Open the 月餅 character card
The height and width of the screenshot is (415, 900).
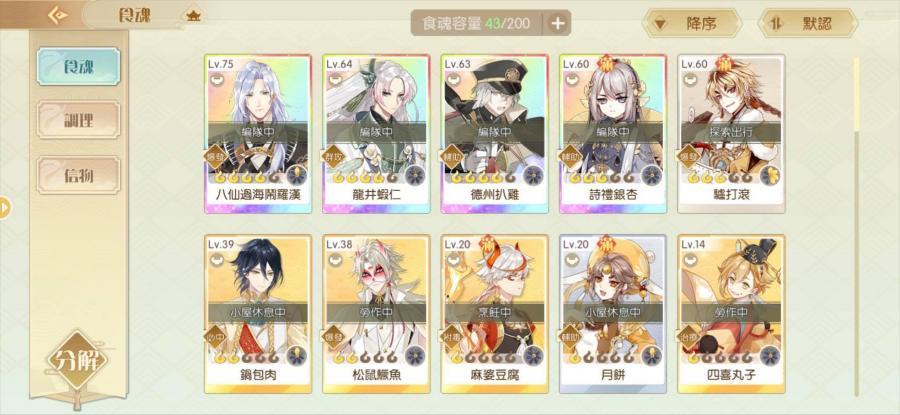coord(613,314)
